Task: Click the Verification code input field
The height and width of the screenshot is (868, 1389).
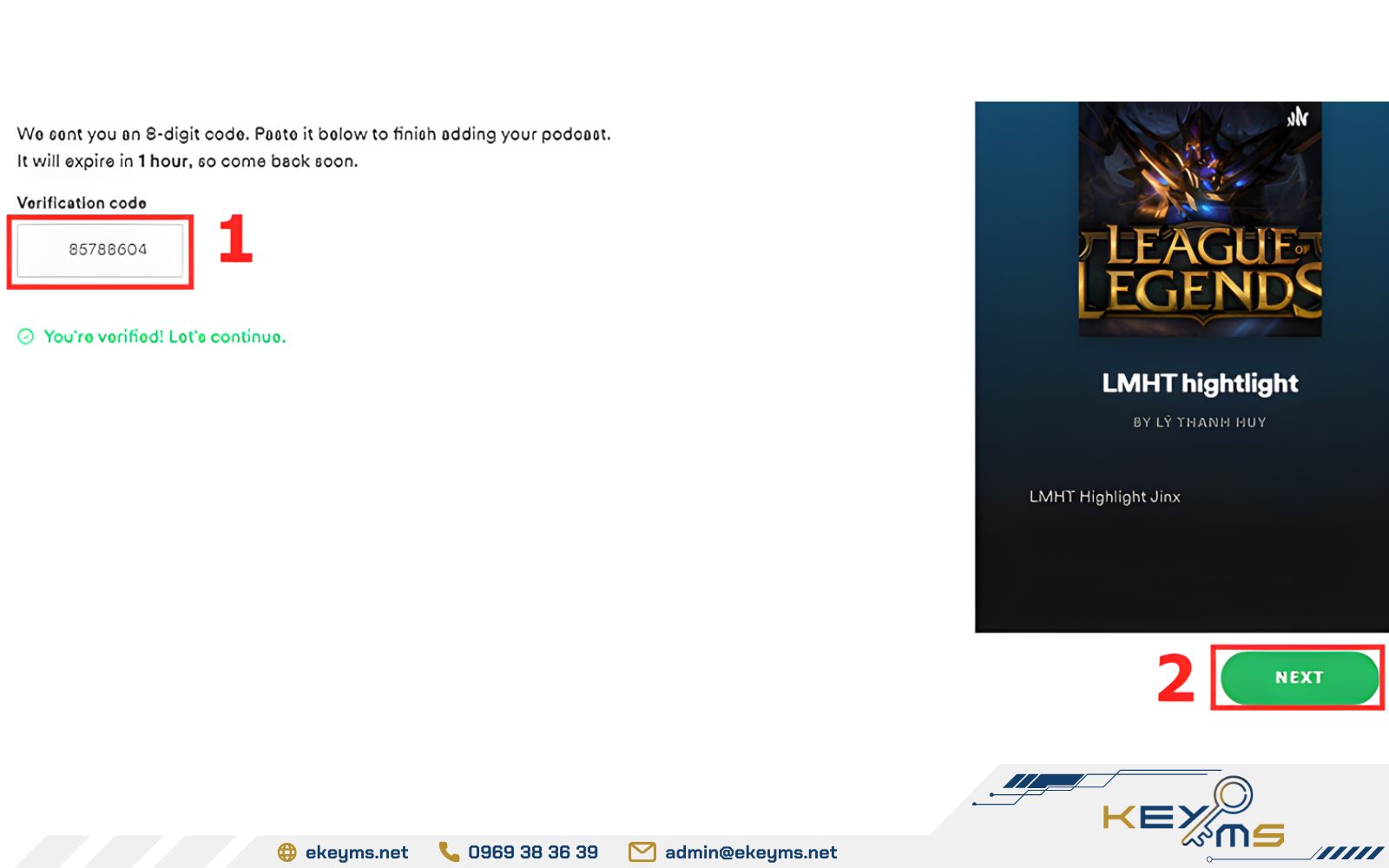Action: 100,250
